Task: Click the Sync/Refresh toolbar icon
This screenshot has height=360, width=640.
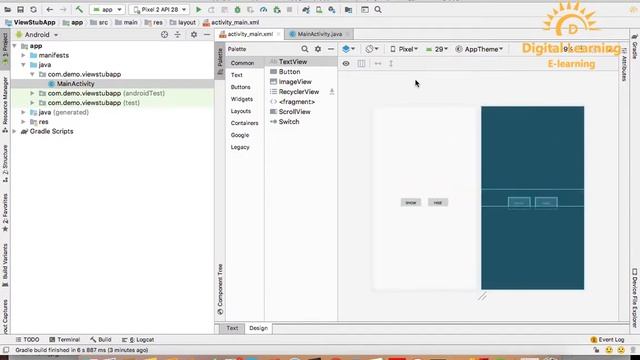Action: [x=33, y=9]
